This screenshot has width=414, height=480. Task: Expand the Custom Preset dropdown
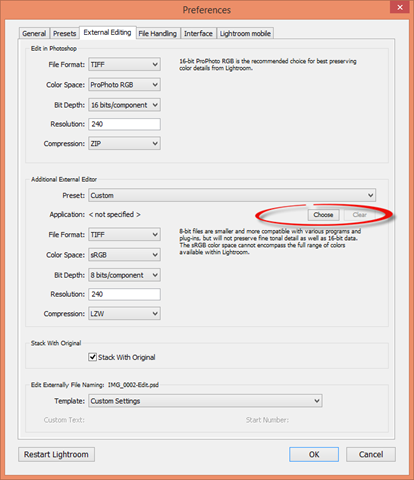pyautogui.click(x=232, y=195)
